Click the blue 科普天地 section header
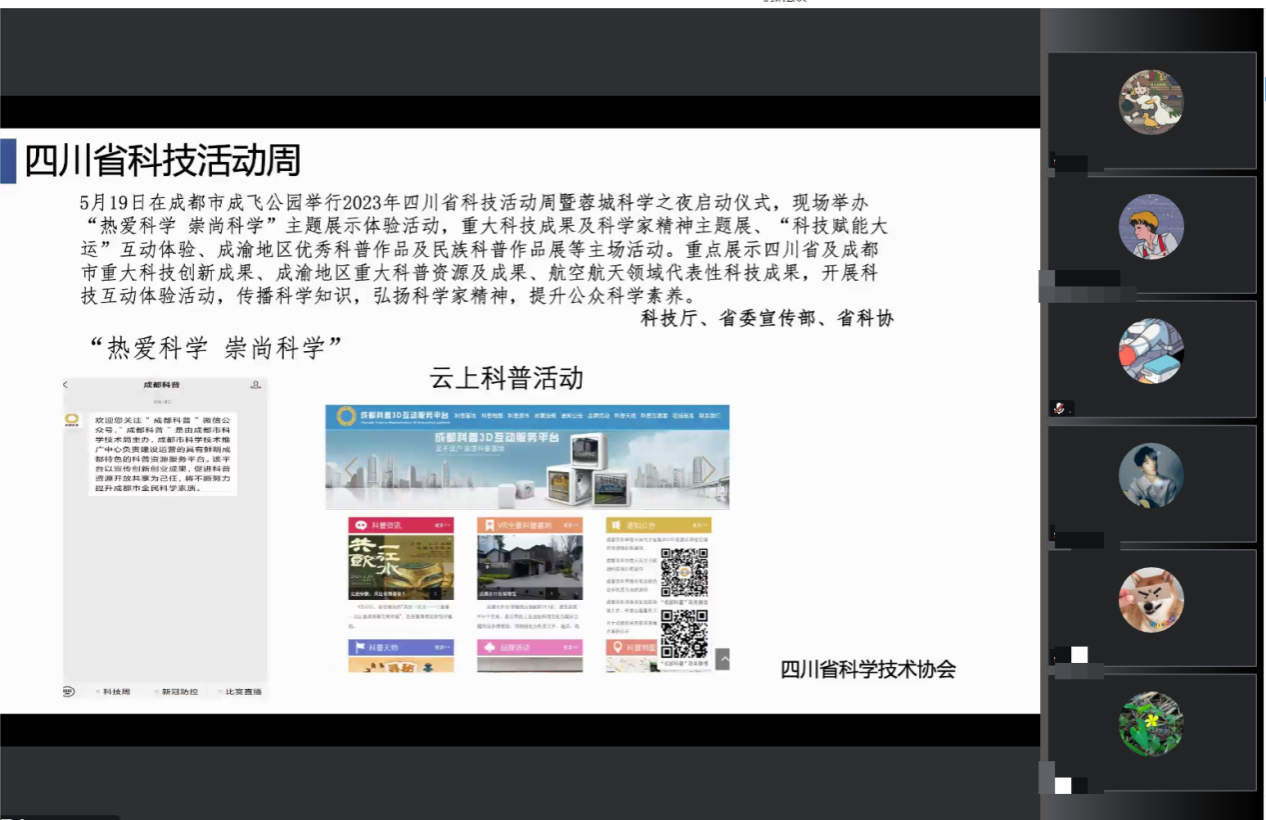1266x820 pixels. tap(400, 647)
